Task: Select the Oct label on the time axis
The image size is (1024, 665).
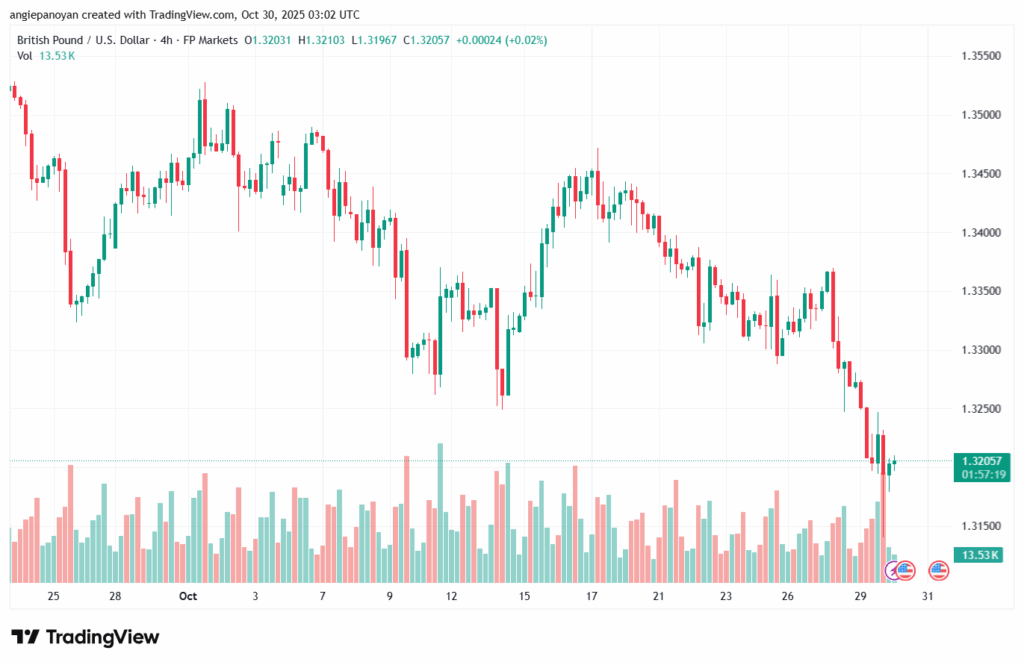Action: point(188,596)
